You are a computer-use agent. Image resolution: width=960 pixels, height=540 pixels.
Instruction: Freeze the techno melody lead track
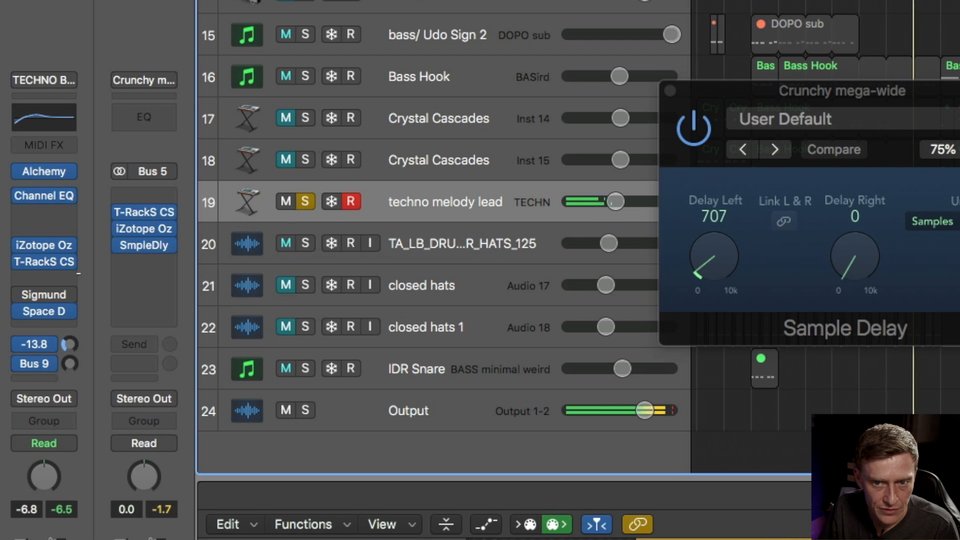pos(331,201)
